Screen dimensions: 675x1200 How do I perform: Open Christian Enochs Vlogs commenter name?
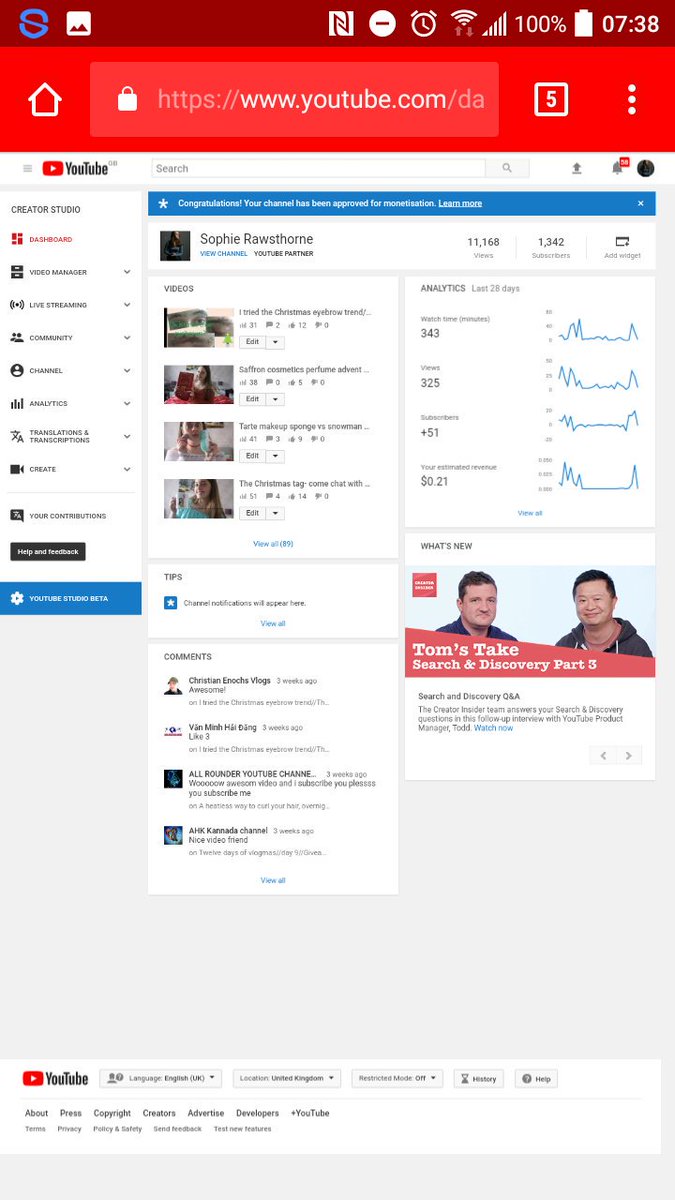pyautogui.click(x=230, y=680)
